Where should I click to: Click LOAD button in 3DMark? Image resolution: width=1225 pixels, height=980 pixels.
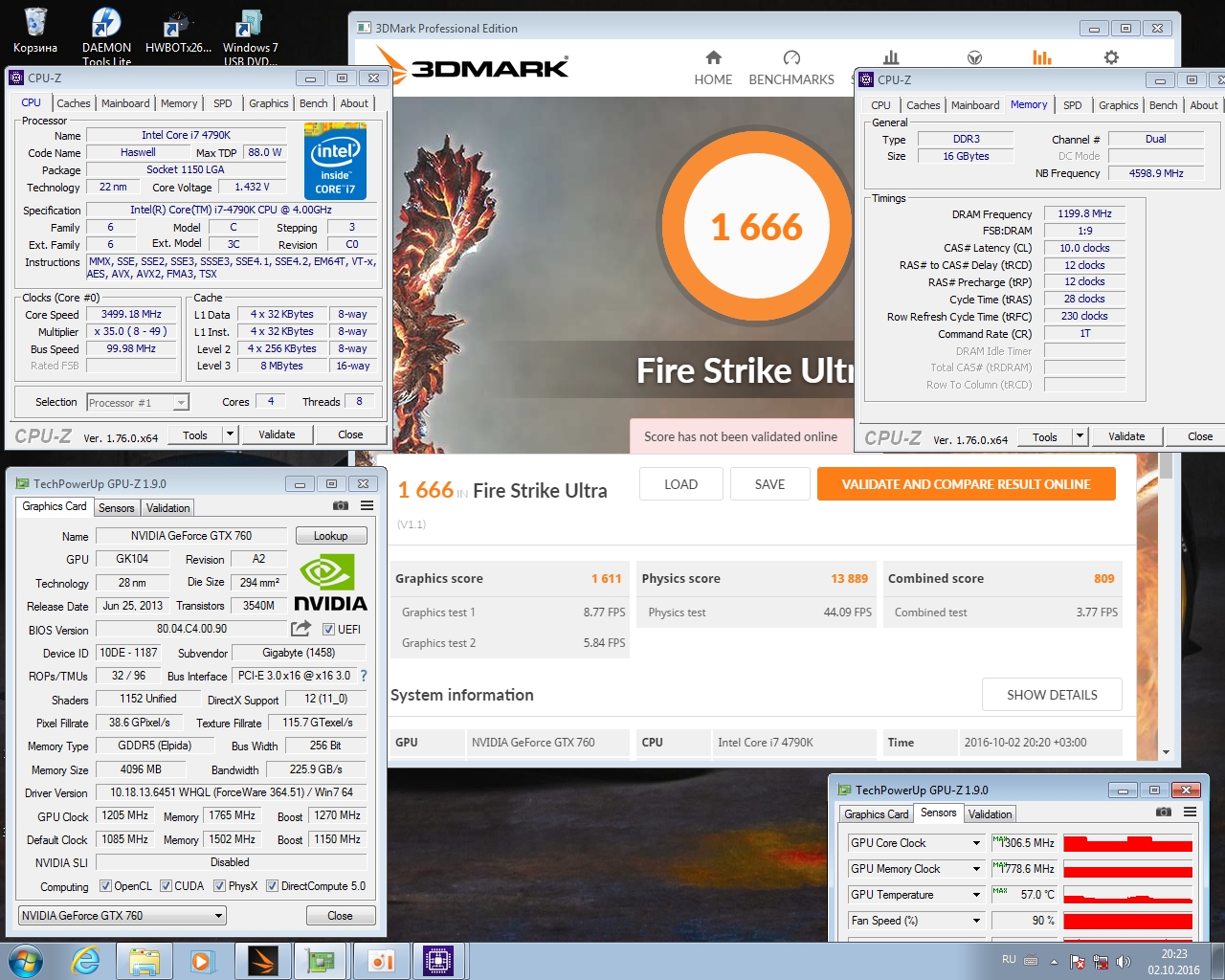(x=680, y=484)
